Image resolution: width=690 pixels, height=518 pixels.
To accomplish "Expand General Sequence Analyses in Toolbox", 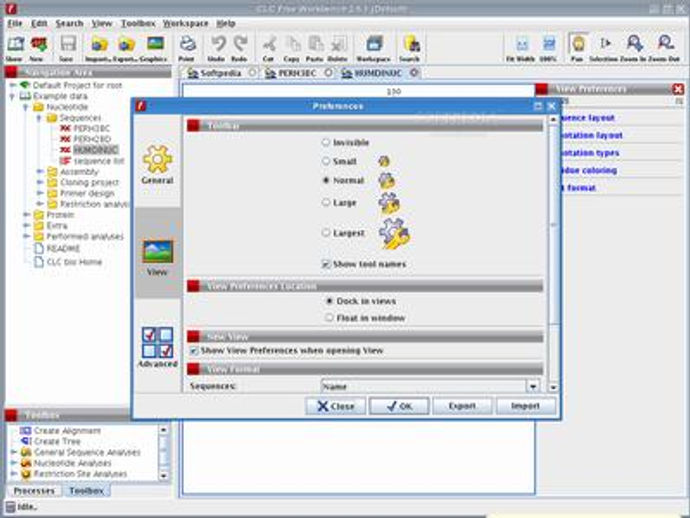I will coord(14,452).
